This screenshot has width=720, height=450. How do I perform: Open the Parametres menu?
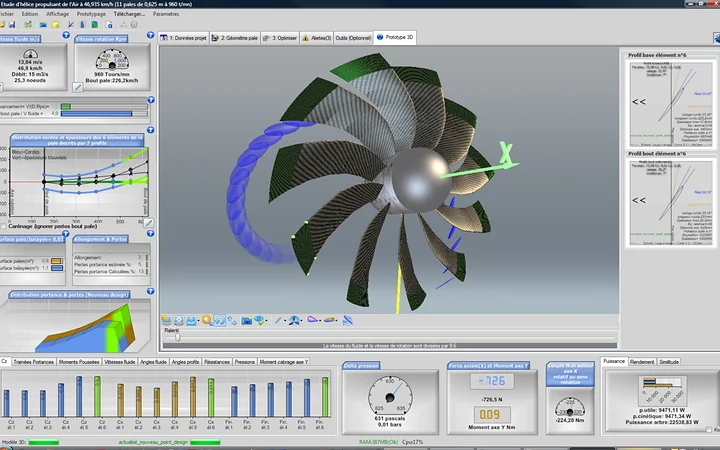click(166, 14)
